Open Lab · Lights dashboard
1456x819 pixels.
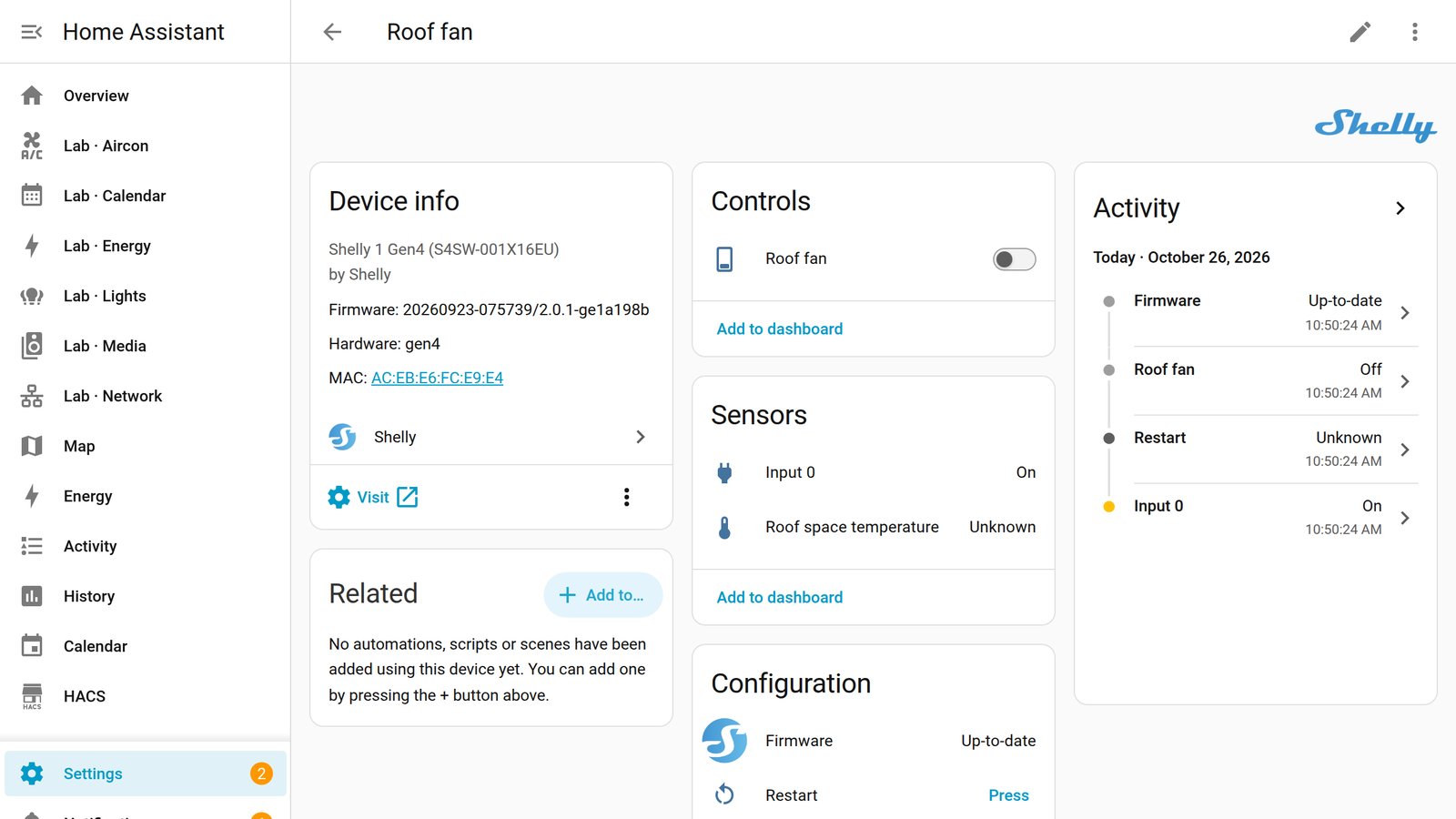click(x=146, y=296)
